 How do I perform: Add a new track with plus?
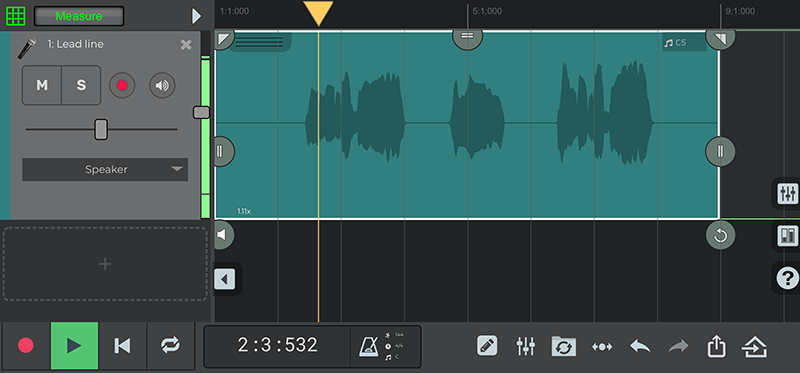105,264
